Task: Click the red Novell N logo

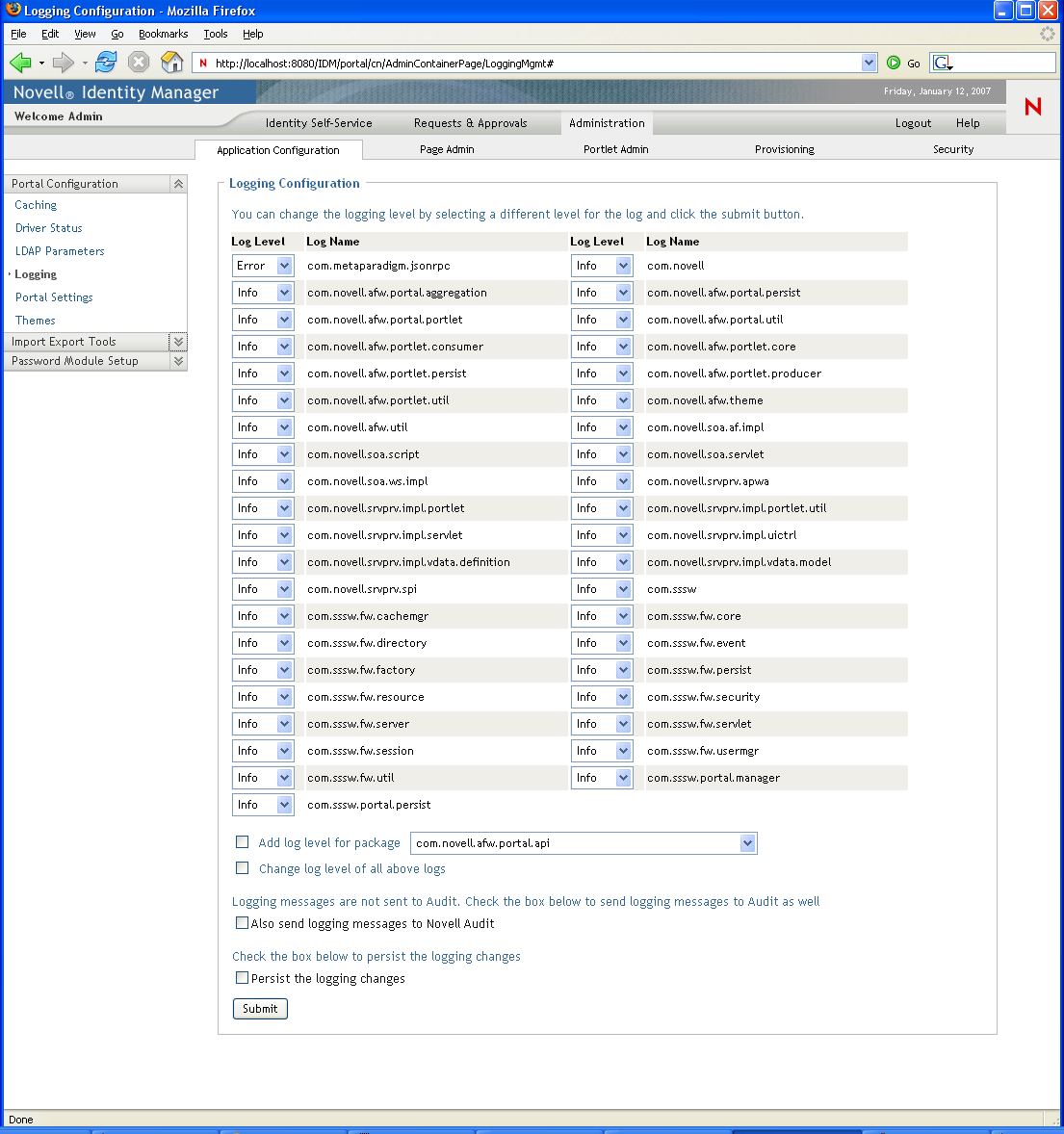Action: point(1033,107)
